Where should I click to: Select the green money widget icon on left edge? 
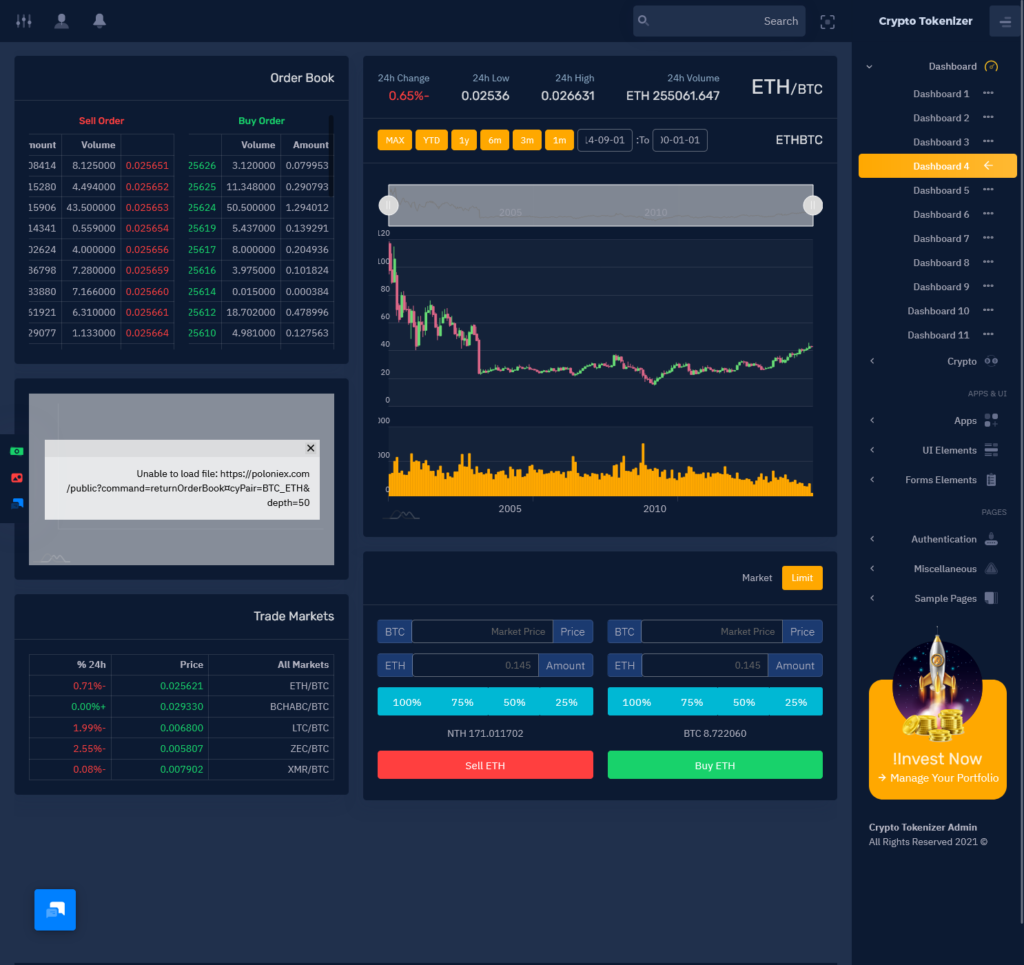click(15, 453)
